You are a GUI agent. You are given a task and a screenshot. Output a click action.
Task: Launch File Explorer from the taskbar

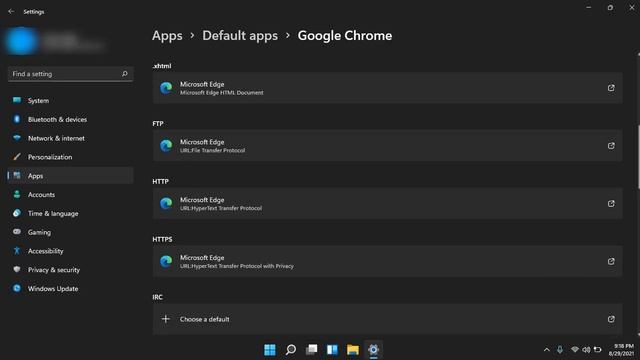click(353, 350)
